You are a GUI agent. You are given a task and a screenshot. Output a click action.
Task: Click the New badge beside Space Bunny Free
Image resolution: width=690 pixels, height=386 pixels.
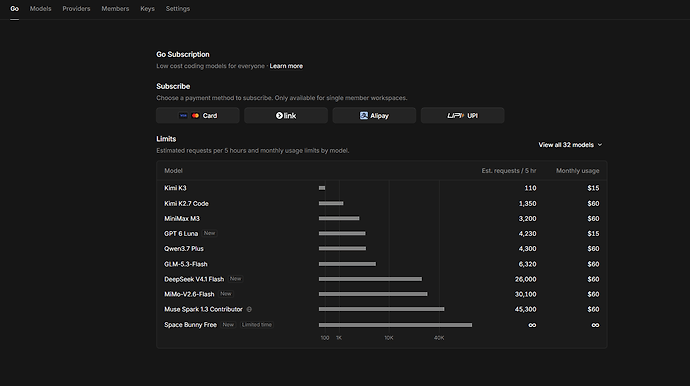(228, 325)
